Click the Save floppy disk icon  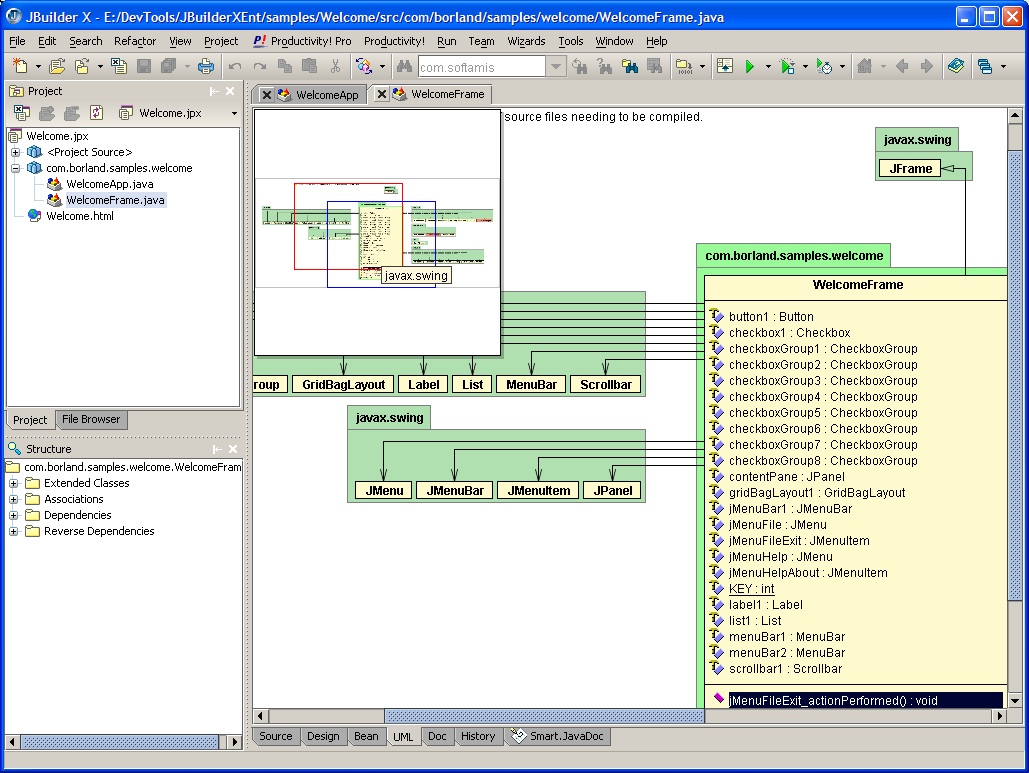coord(144,66)
